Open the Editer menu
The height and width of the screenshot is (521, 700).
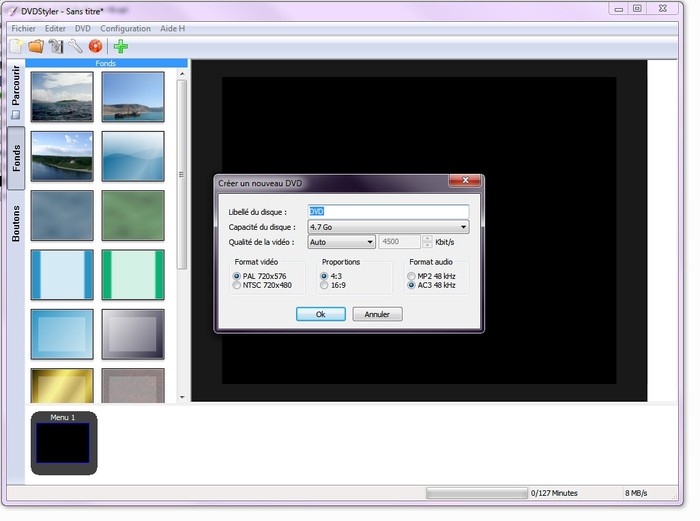coord(55,29)
